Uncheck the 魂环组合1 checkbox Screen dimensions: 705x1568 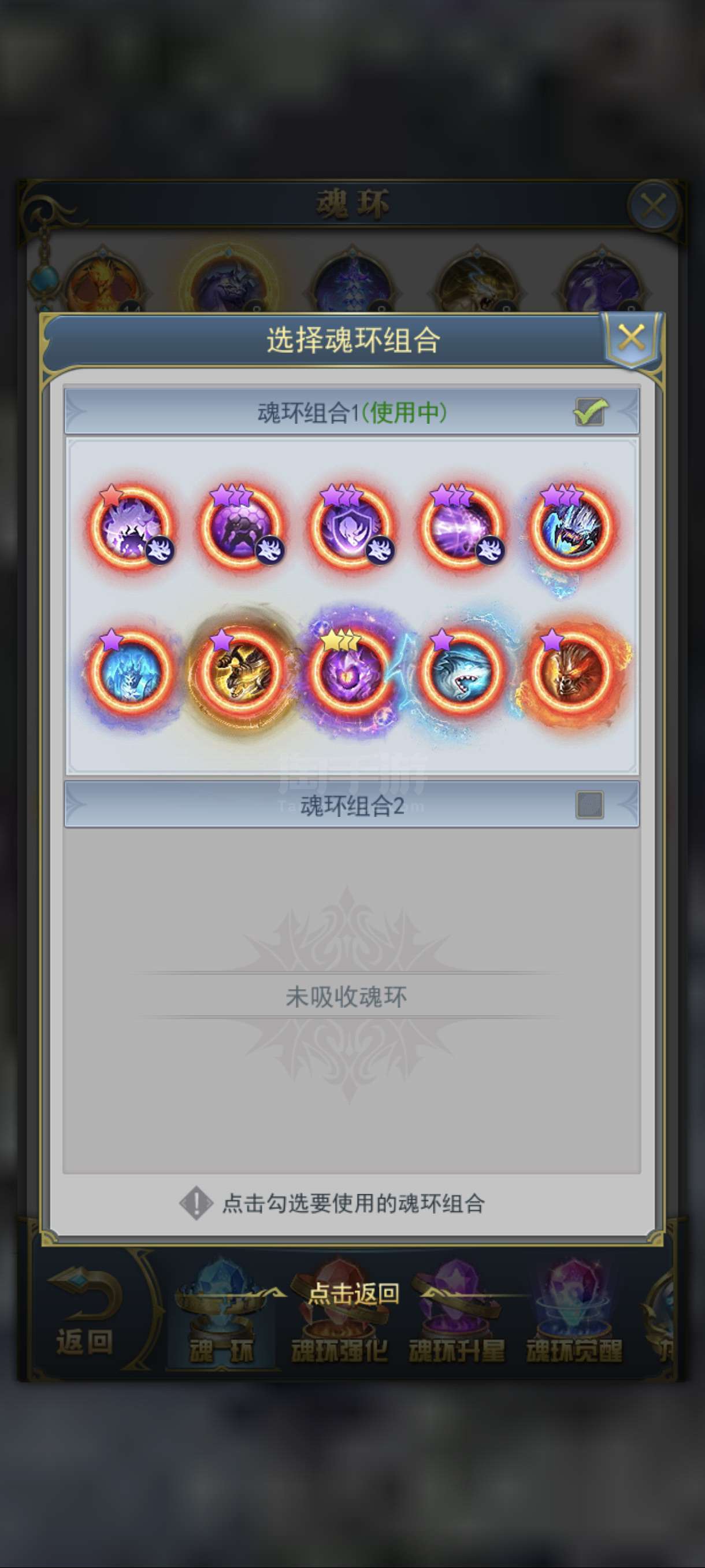pyautogui.click(x=589, y=412)
